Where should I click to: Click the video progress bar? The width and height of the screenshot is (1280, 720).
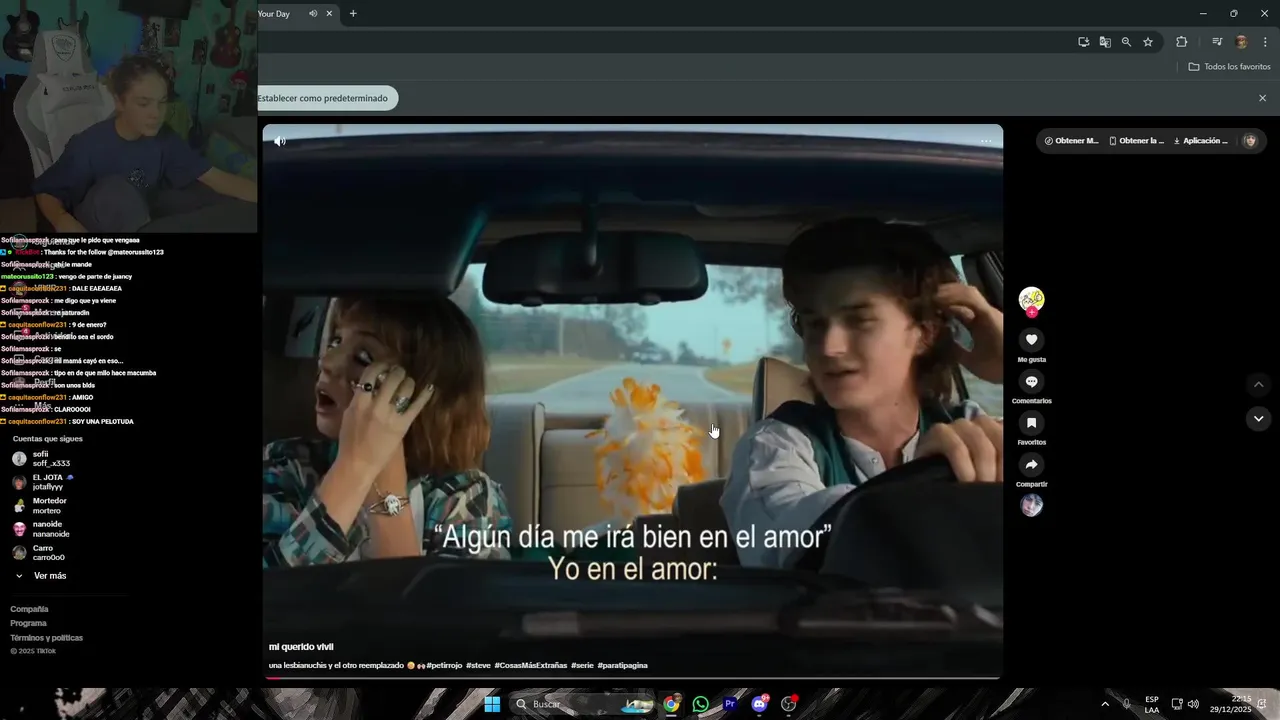pyautogui.click(x=632, y=678)
